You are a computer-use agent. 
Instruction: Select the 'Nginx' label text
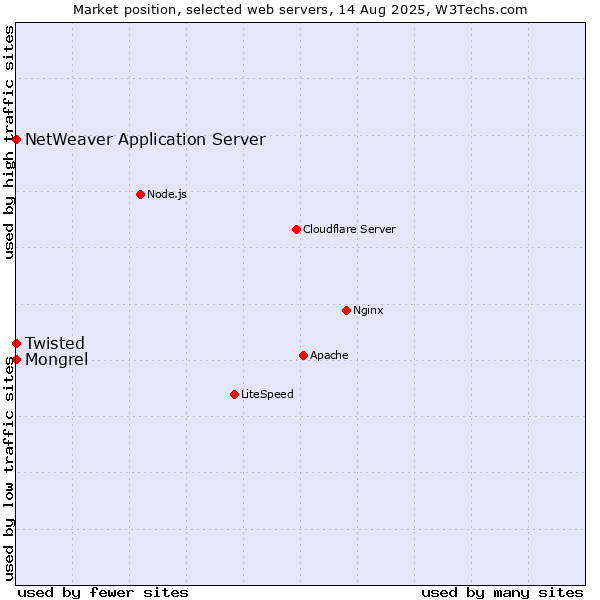click(368, 311)
